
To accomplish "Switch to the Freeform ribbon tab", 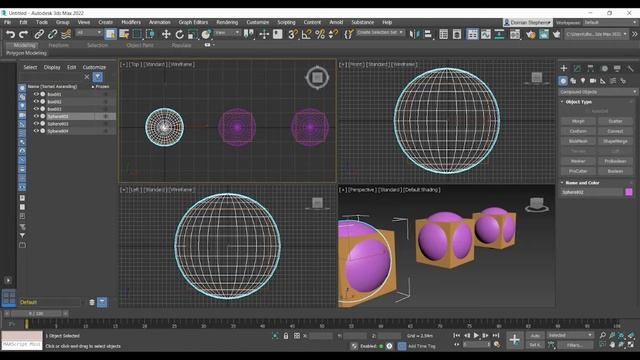I will point(59,45).
